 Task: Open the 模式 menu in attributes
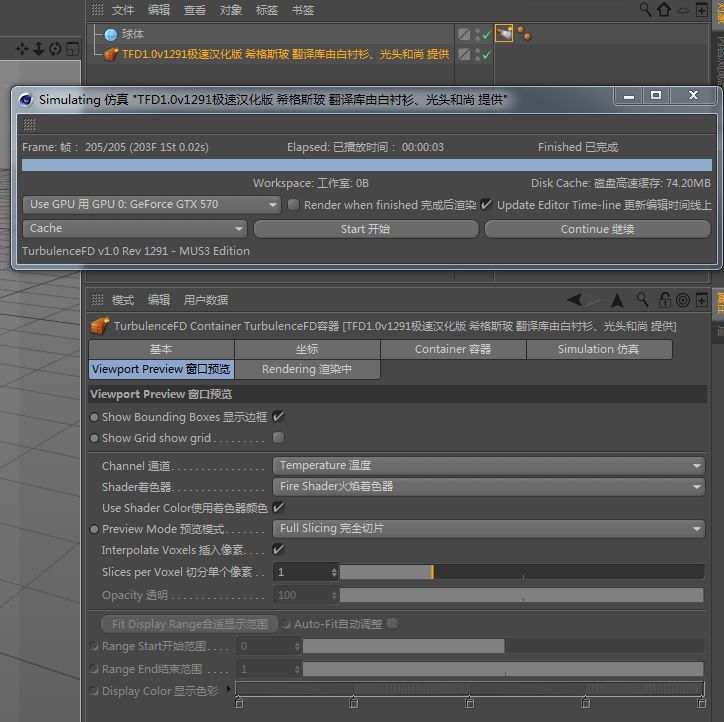click(x=123, y=300)
